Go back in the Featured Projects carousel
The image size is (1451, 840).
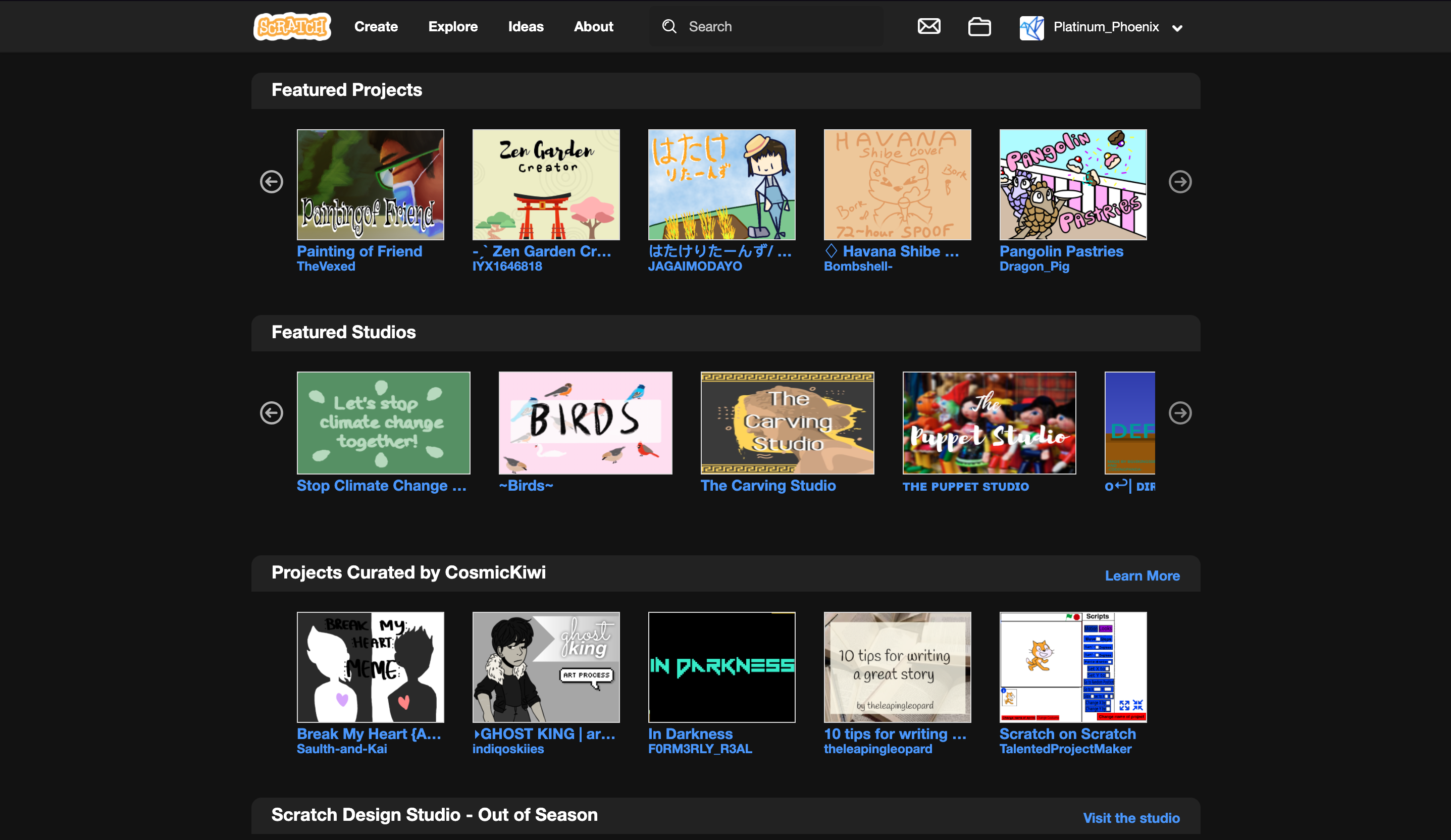[x=271, y=182]
